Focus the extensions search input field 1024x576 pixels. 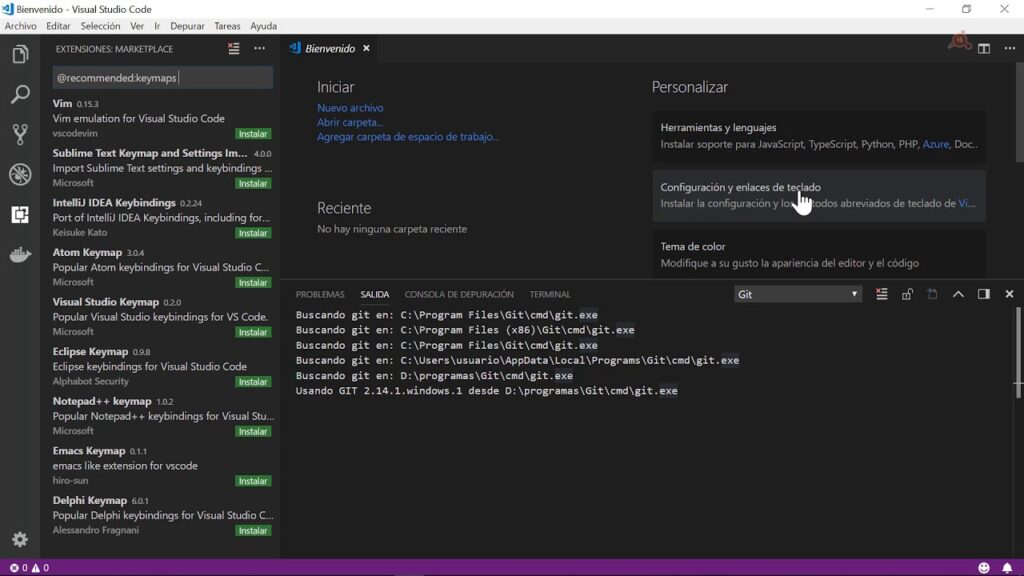click(162, 78)
